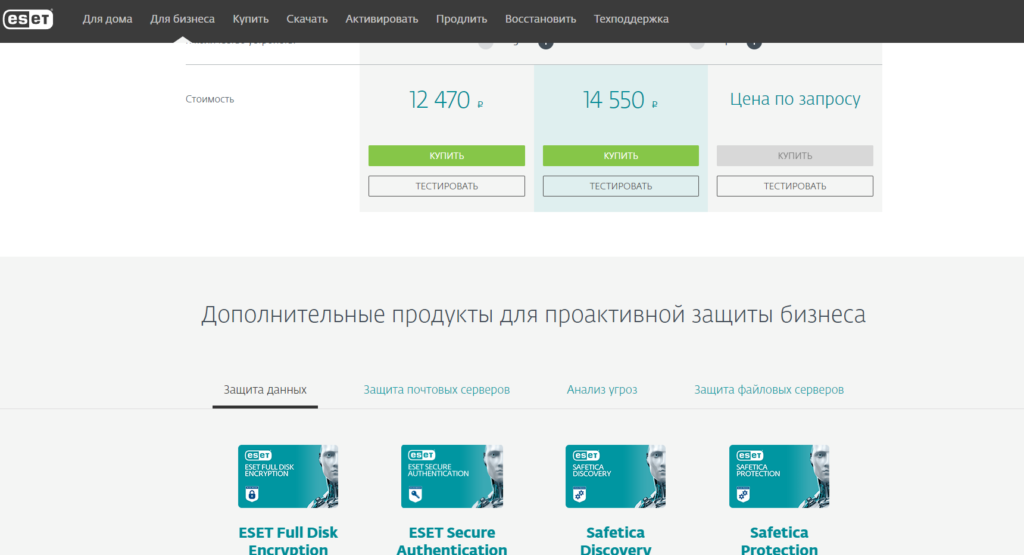This screenshot has width=1024, height=555.
Task: Select the Защита данных tab
Action: point(265,390)
